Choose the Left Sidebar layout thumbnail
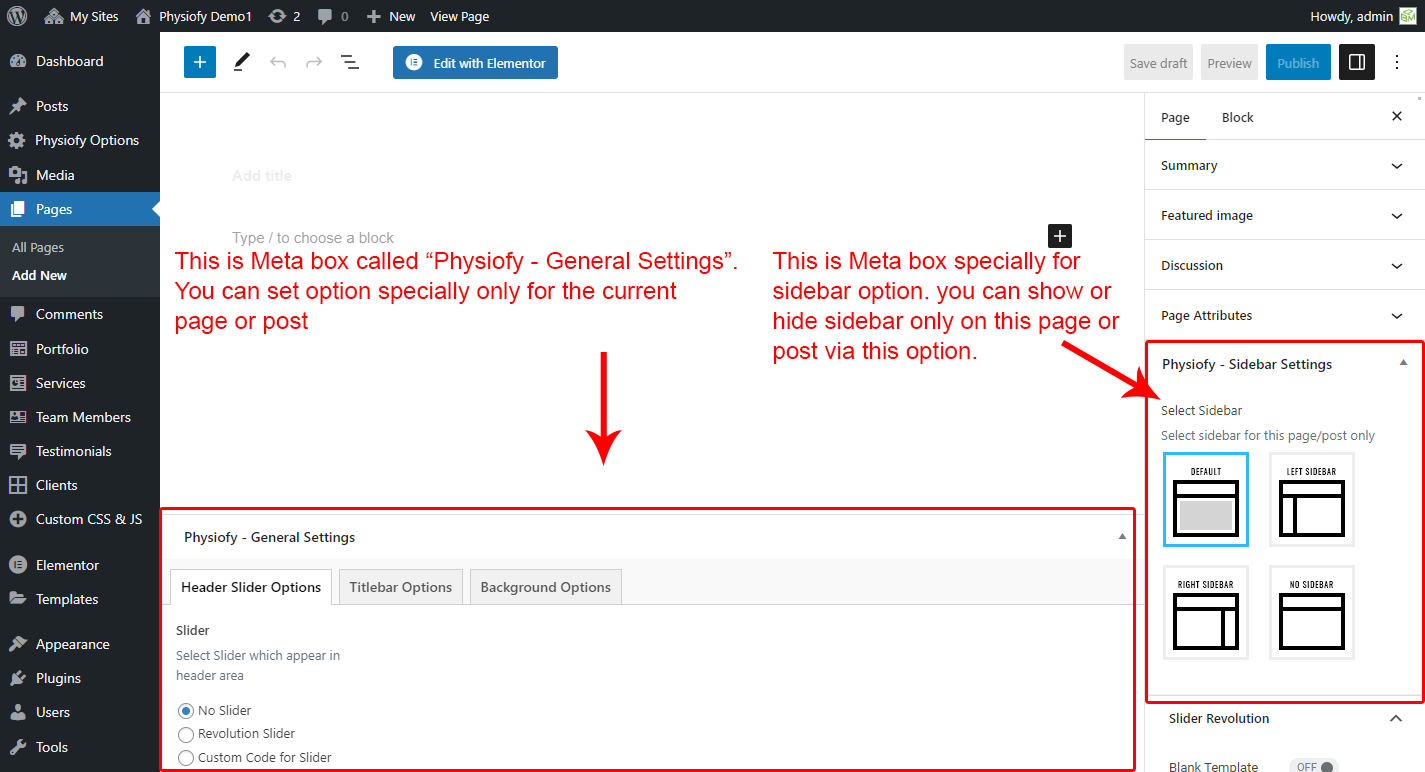Screen dimensions: 1425x772 [1311, 500]
